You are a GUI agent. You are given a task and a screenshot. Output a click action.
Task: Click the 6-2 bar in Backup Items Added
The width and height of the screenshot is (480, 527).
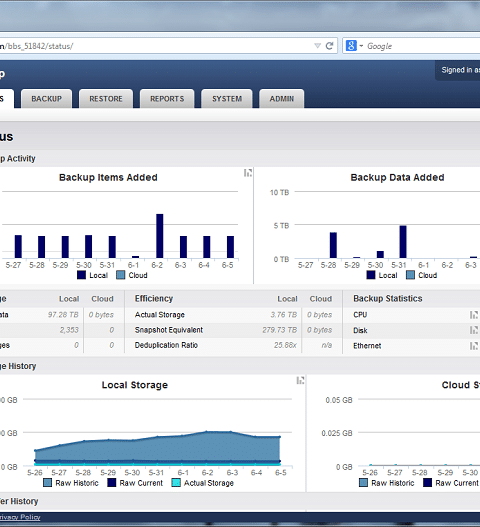pos(160,236)
